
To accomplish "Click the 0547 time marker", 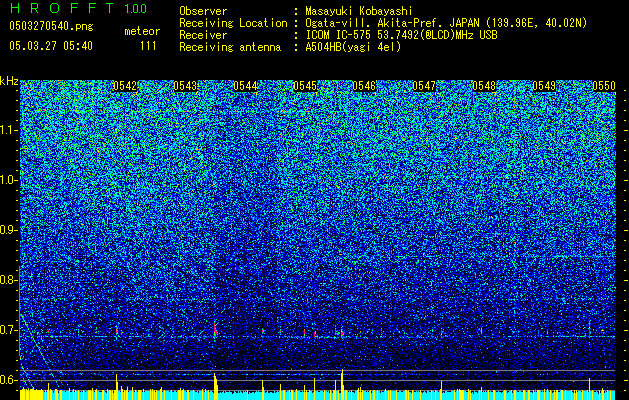I will click(x=424, y=86).
